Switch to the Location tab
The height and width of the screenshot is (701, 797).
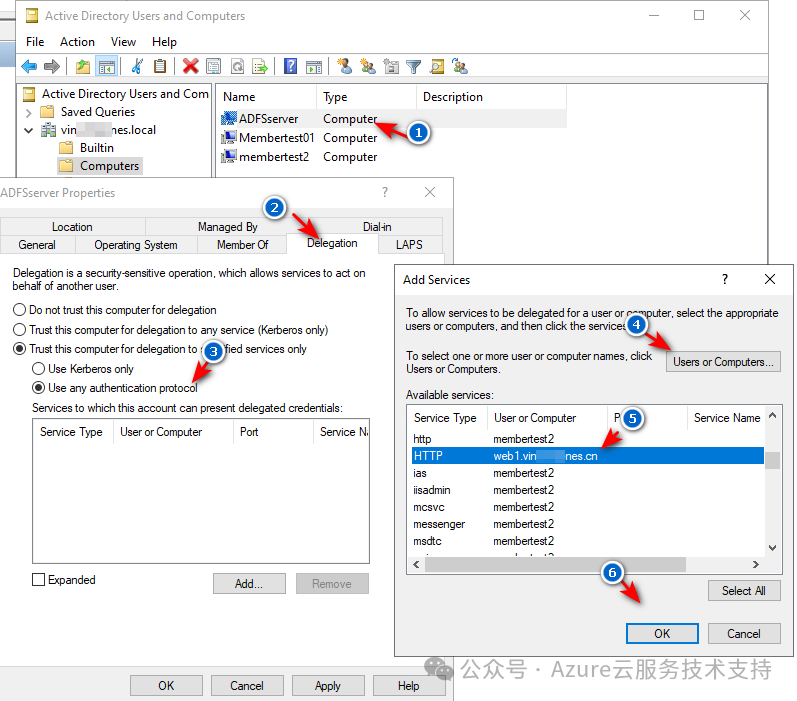click(72, 227)
